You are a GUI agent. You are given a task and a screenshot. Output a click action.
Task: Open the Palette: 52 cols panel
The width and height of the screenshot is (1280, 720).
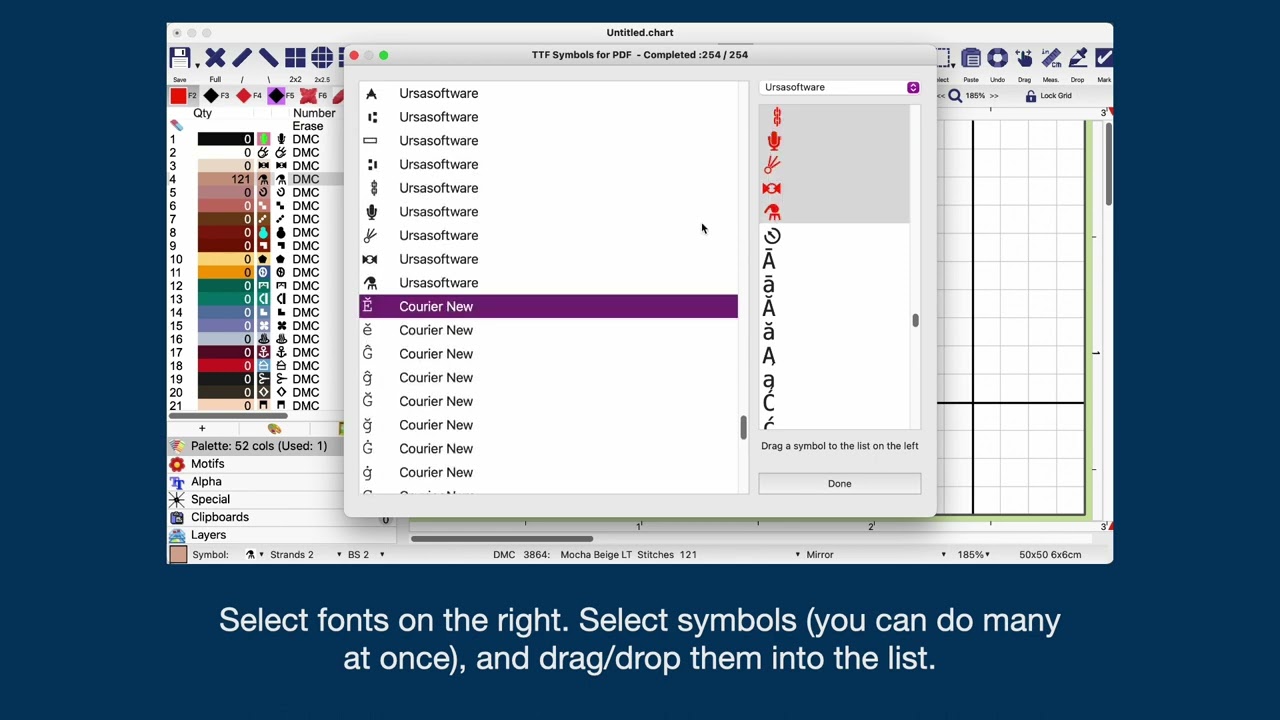coord(256,446)
